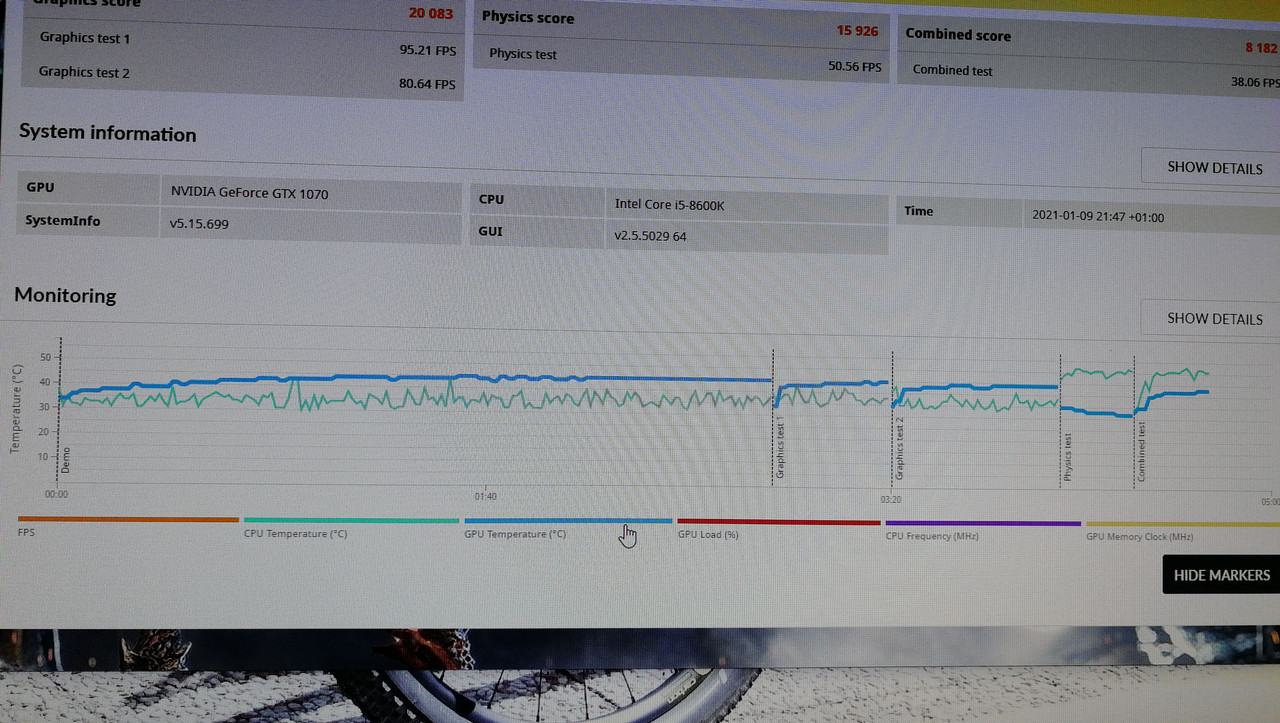Select the time value 2021-01-09 21:47 +01:00
The image size is (1280, 723).
[1097, 216]
